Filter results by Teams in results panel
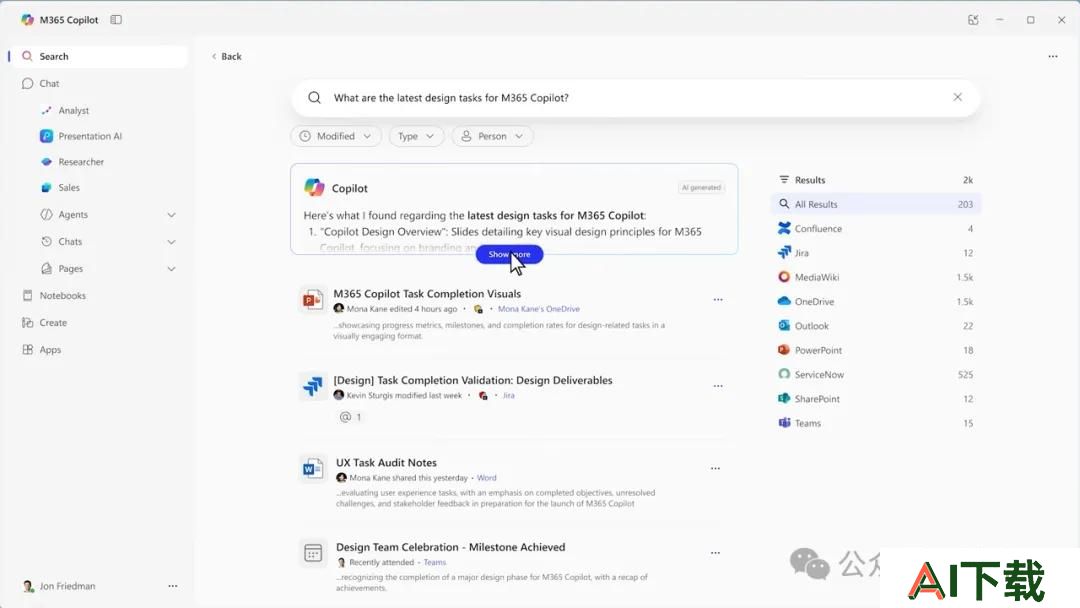 coord(875,423)
